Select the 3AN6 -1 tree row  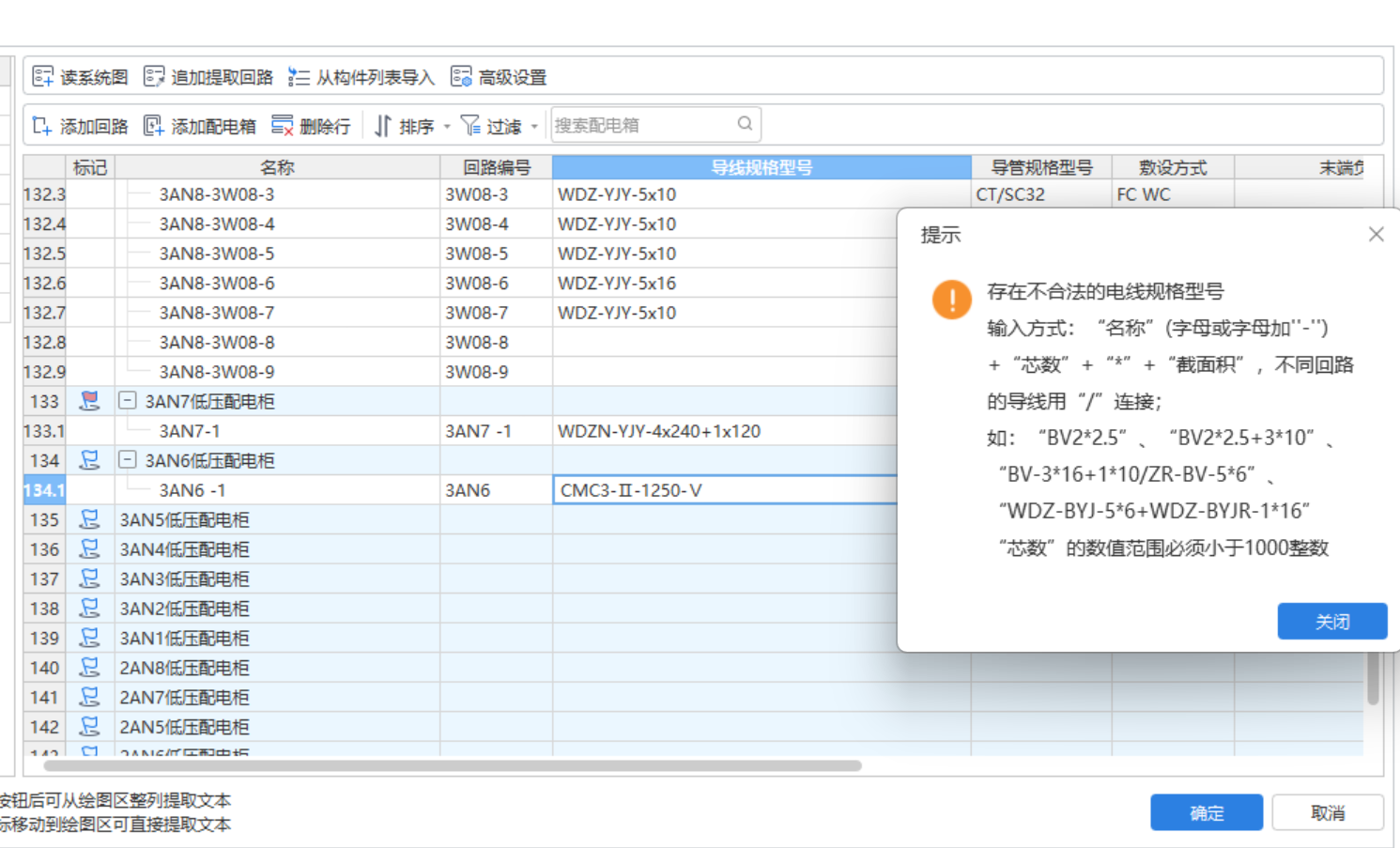tap(277, 490)
